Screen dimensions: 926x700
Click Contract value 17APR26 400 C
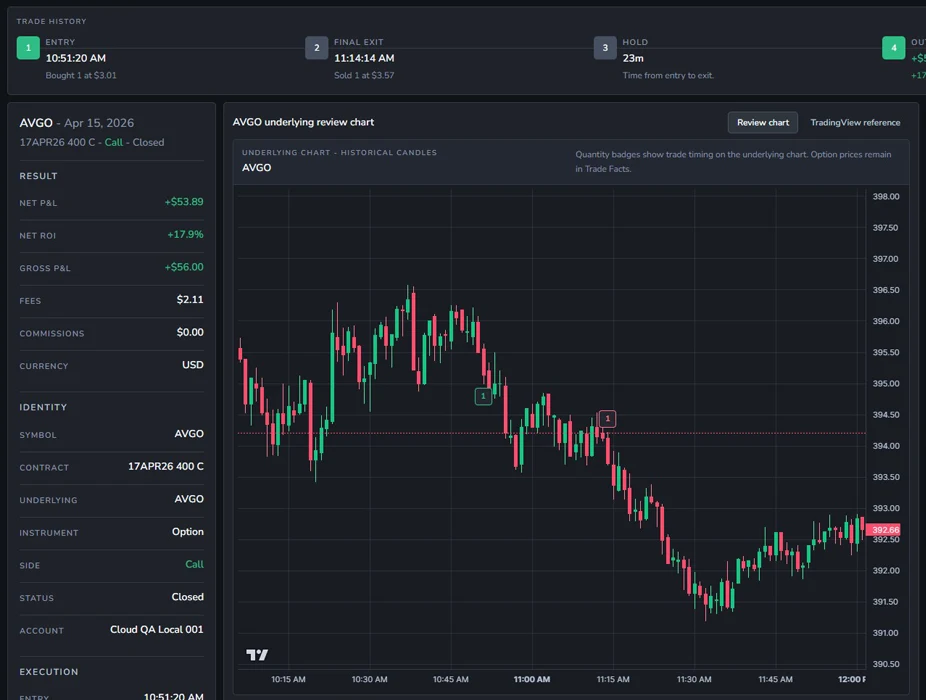pyautogui.click(x=165, y=466)
